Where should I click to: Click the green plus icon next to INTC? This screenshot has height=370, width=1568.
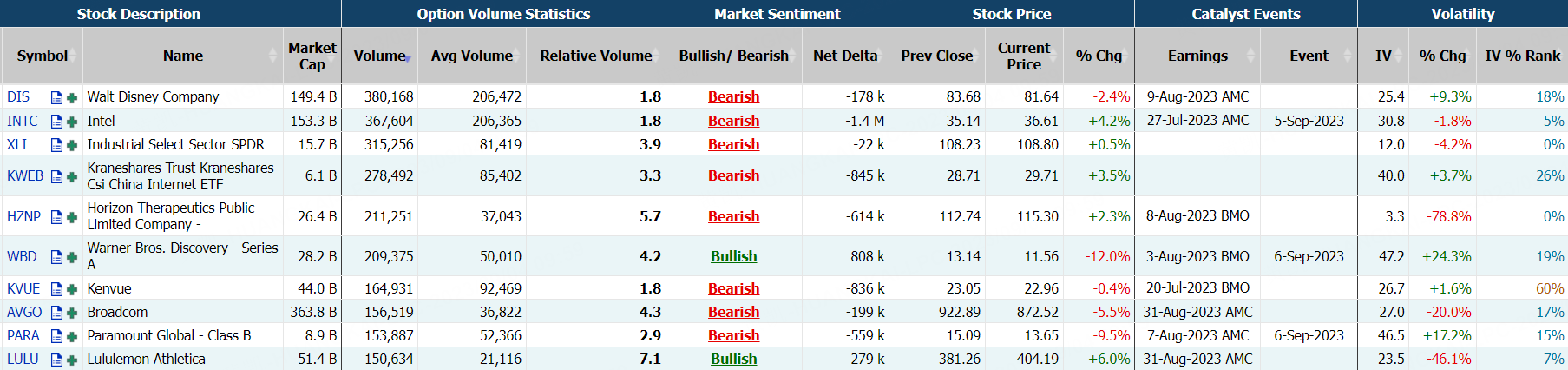(72, 122)
